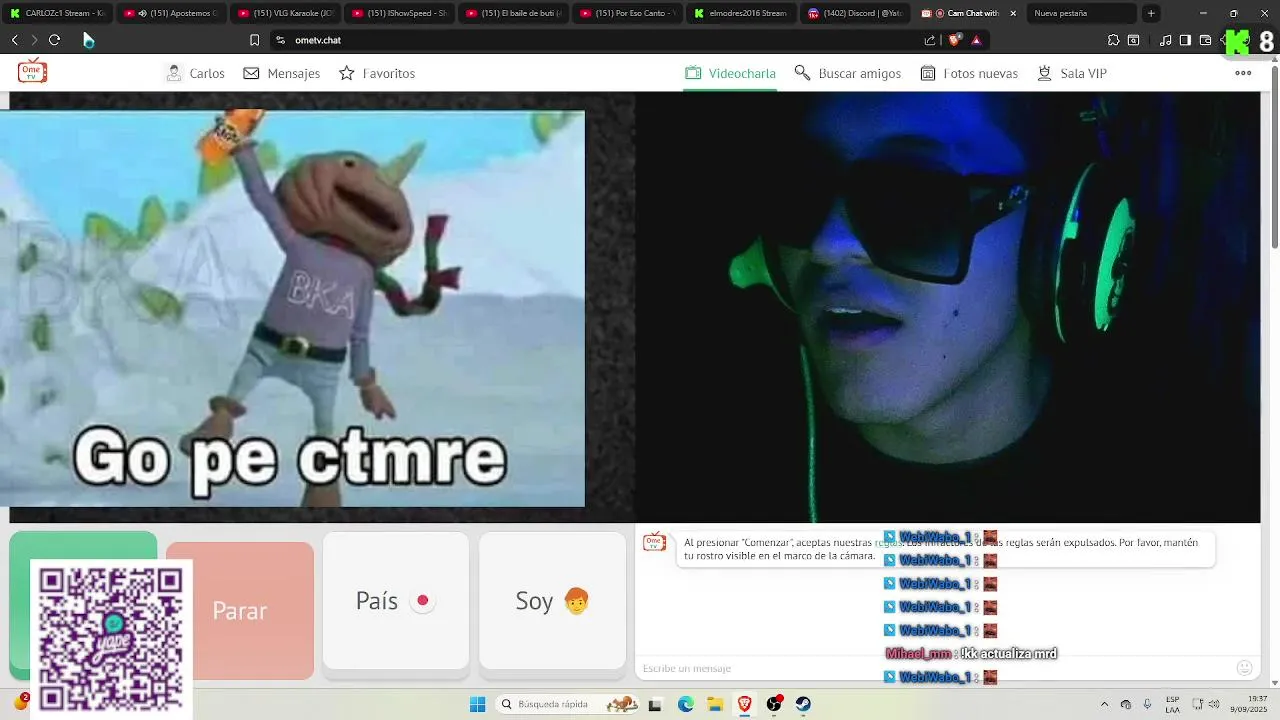
Task: Switch to Por Eso Canto tab
Action: (628, 13)
